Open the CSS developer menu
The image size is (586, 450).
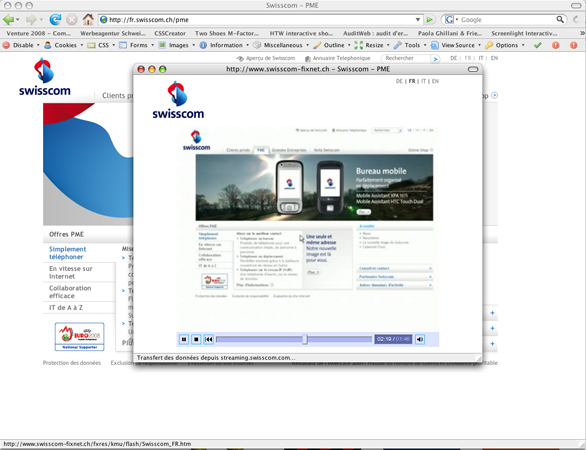point(101,45)
